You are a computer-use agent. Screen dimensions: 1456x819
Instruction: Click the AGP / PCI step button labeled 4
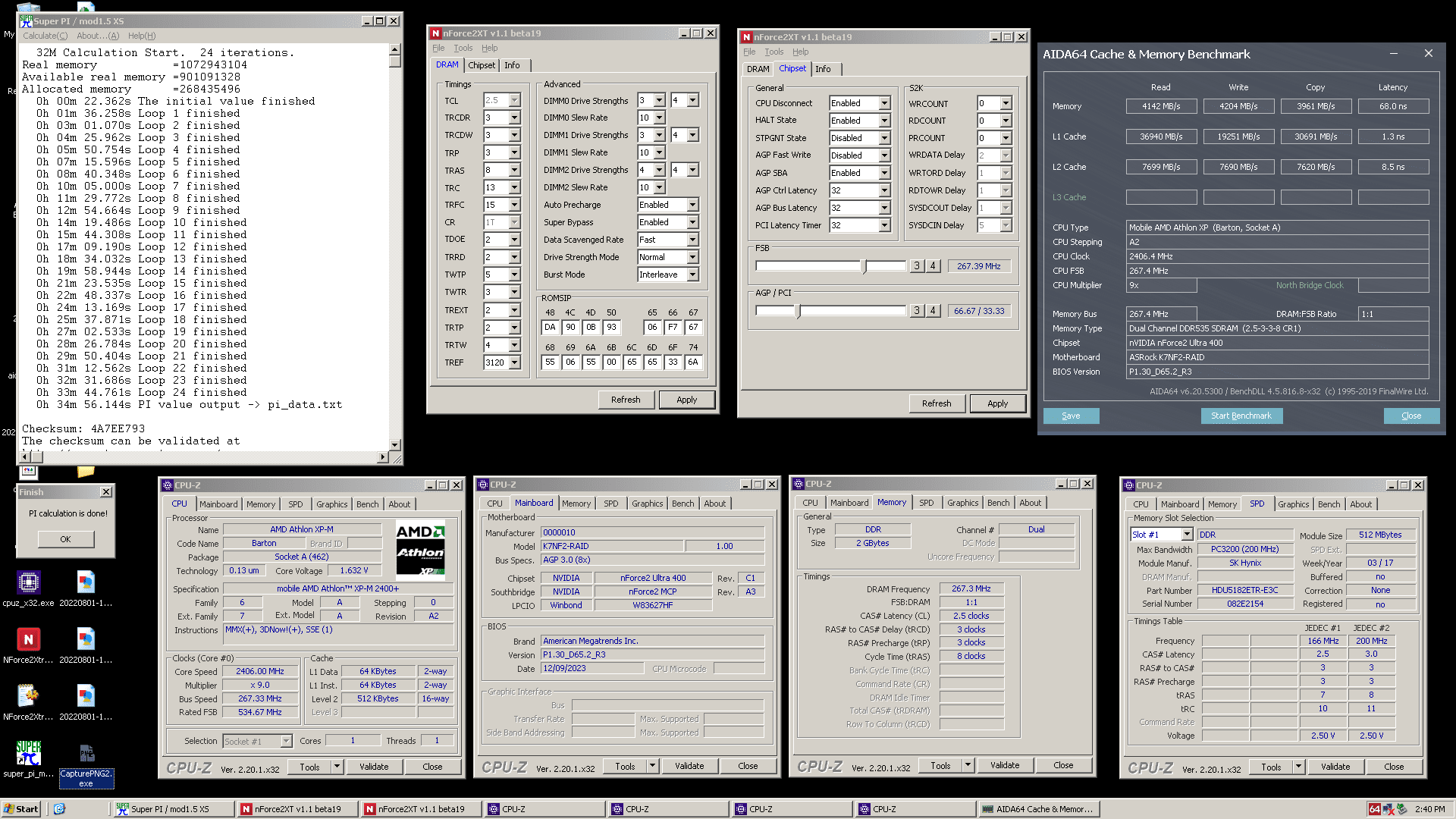coord(934,311)
